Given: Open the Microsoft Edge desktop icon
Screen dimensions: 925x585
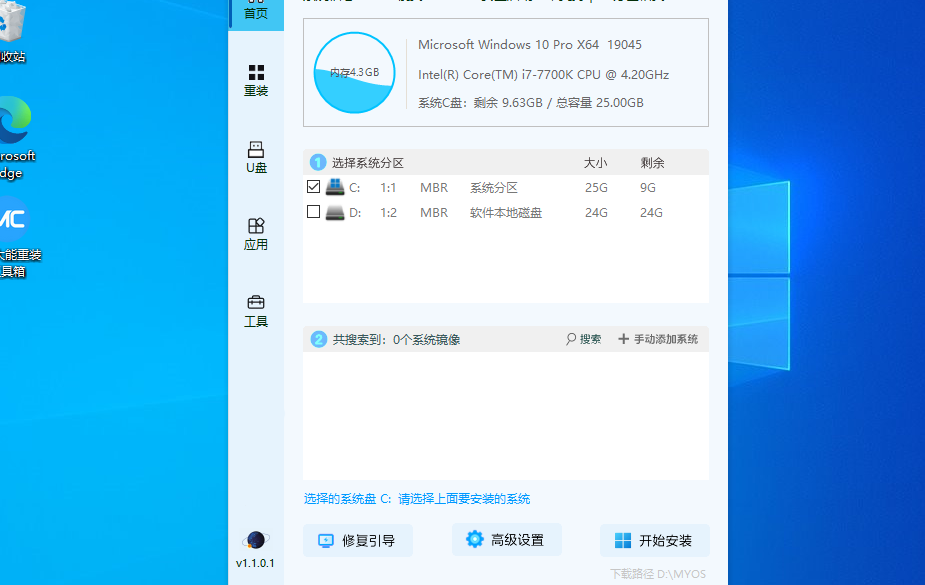Looking at the screenshot, I should coord(17,138).
